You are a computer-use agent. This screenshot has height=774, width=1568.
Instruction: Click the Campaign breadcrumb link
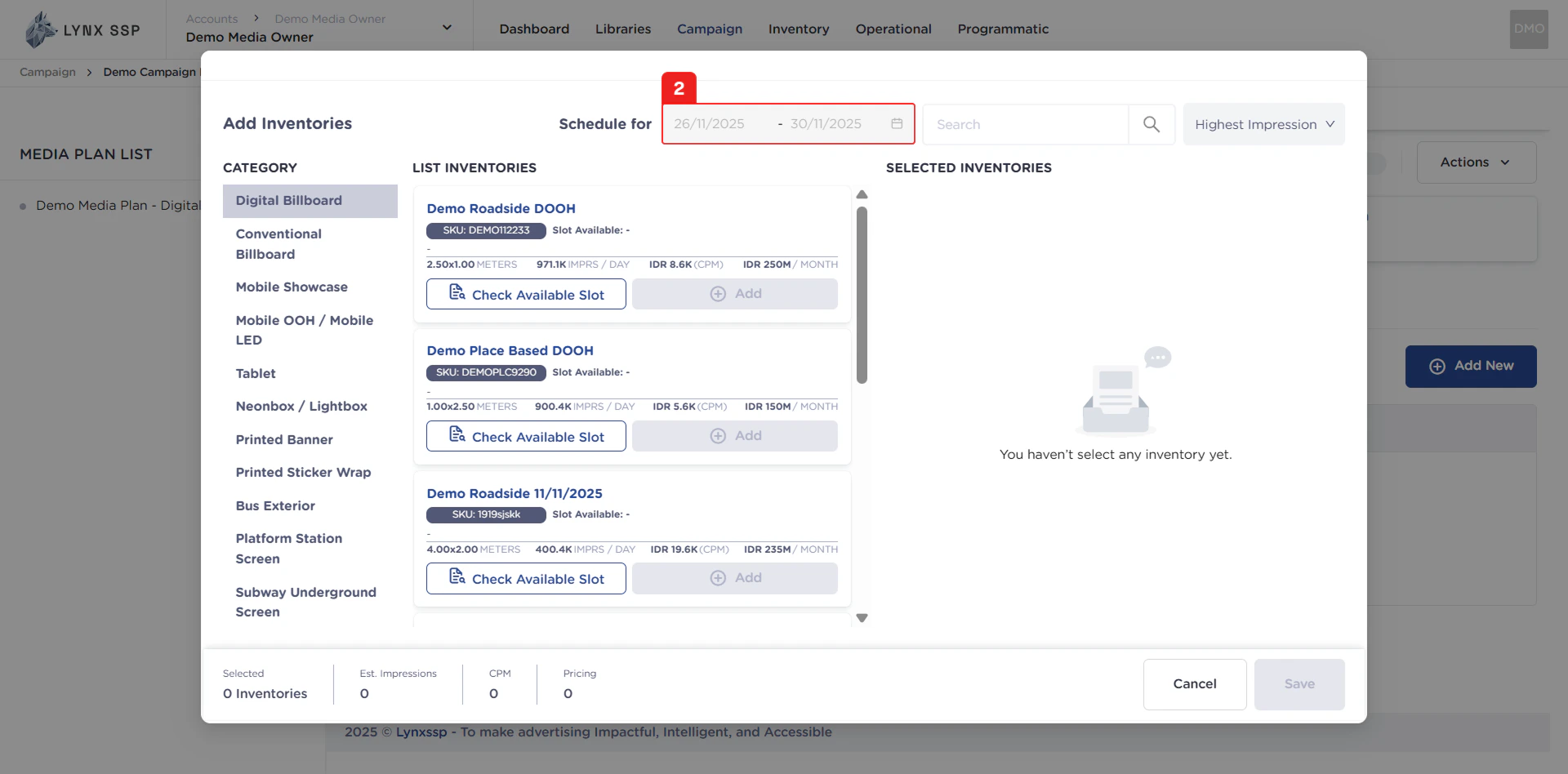coord(47,72)
